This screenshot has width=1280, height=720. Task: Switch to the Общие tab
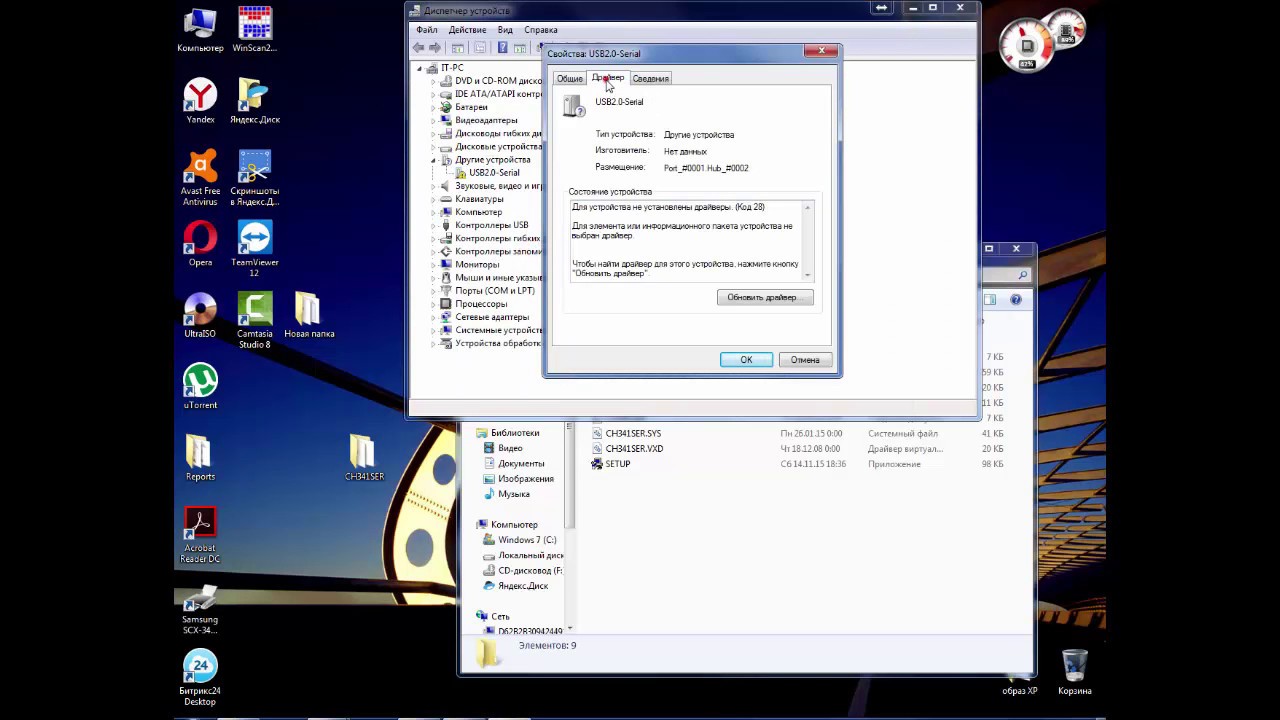click(x=569, y=79)
